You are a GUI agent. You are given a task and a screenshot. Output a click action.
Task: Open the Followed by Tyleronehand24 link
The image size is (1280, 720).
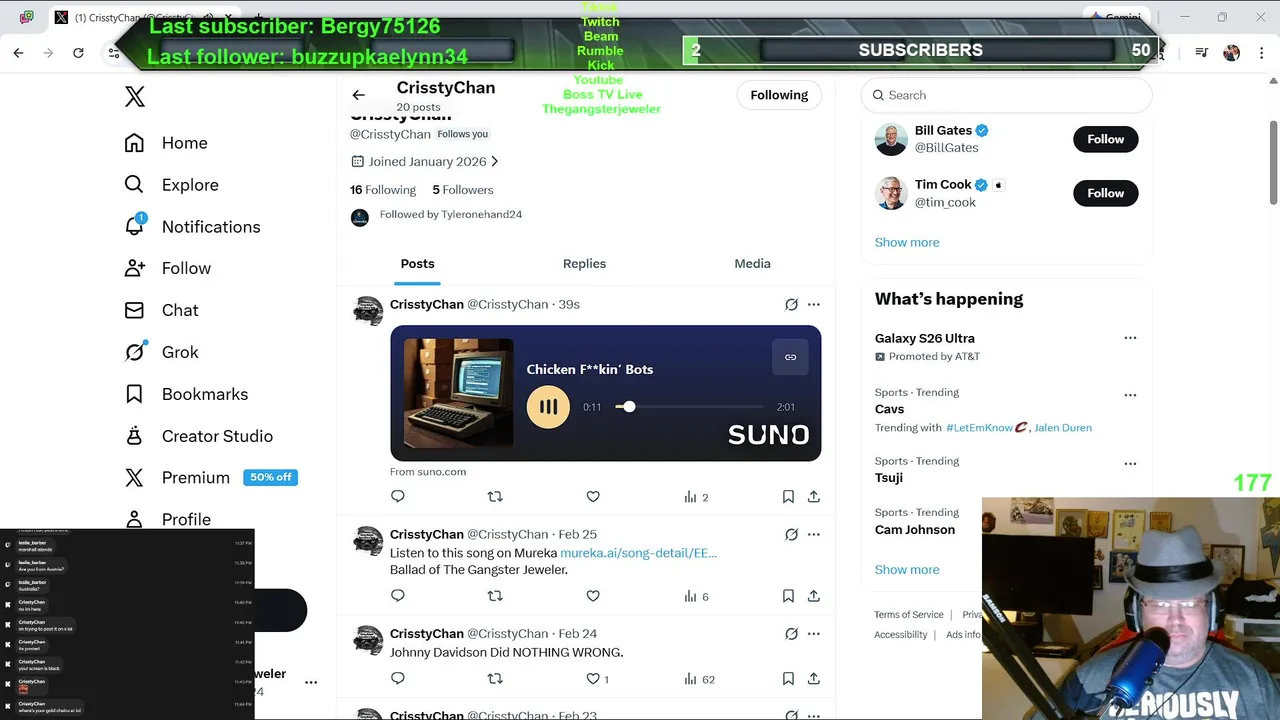tap(451, 214)
